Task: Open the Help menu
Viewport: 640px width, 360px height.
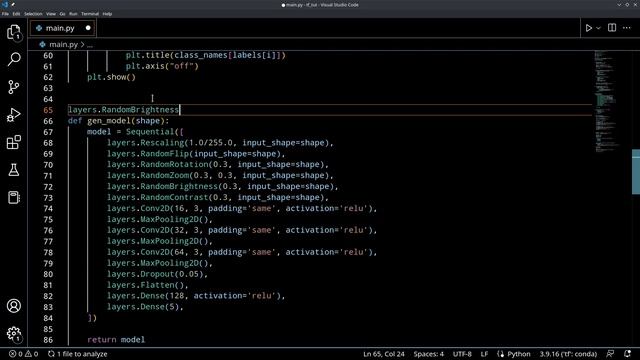Action: [x=107, y=14]
